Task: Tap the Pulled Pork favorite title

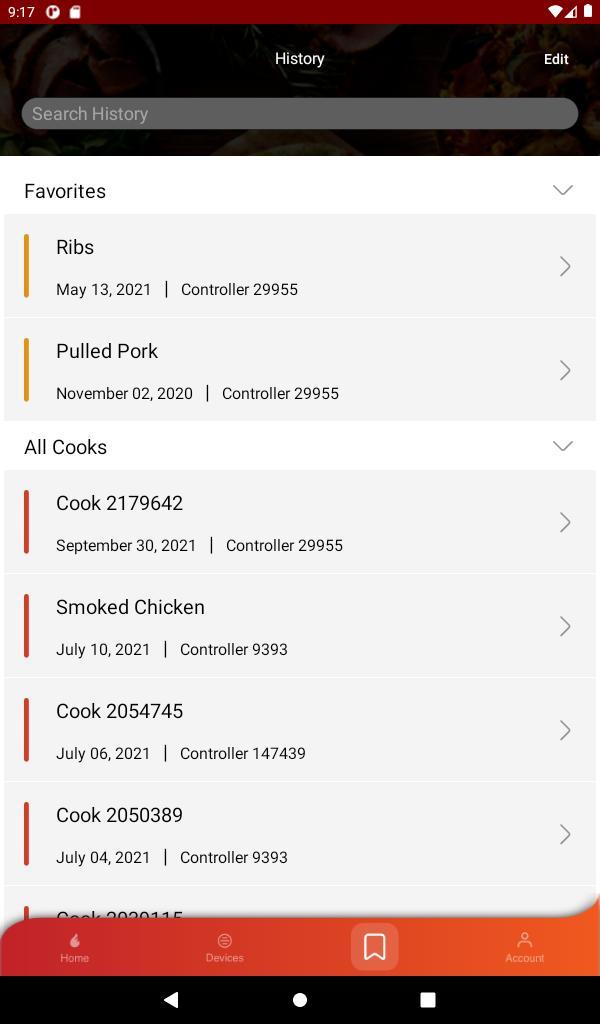Action: tap(107, 351)
